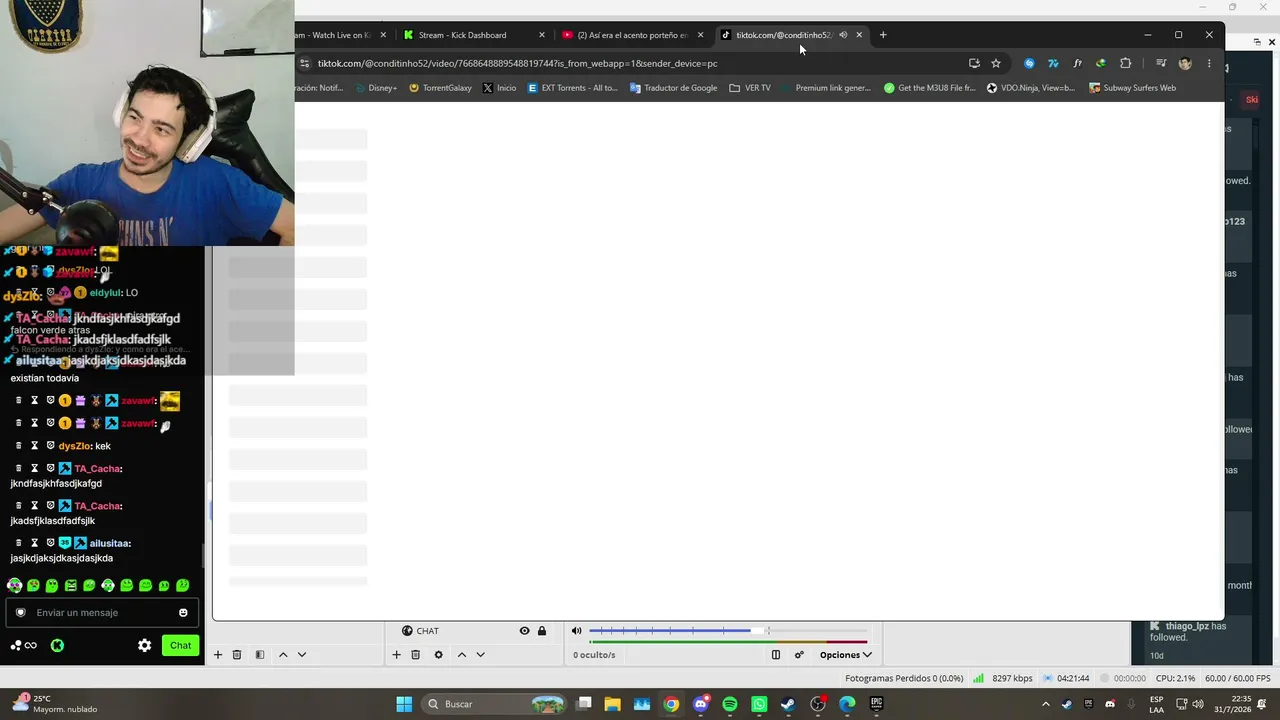This screenshot has height=720, width=1280.
Task: Open the X Inicio bookmark
Action: pos(499,88)
